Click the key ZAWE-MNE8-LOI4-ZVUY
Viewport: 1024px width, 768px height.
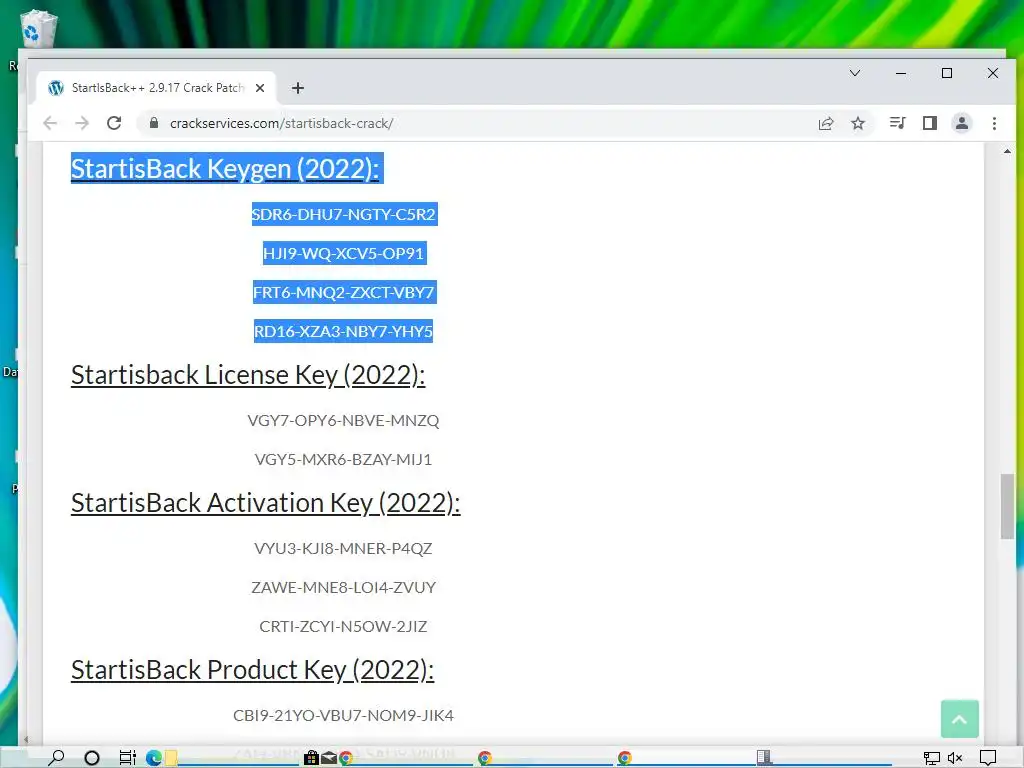(344, 588)
